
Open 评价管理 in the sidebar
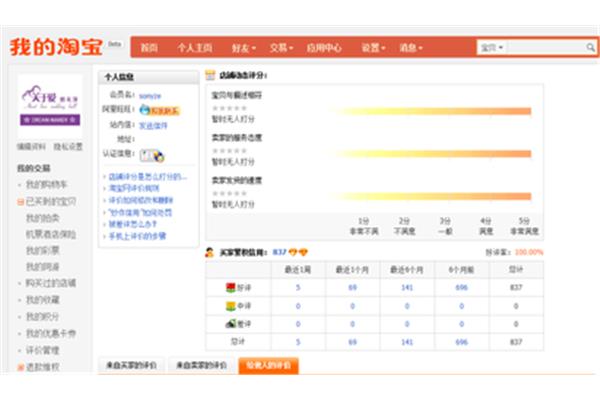point(43,350)
